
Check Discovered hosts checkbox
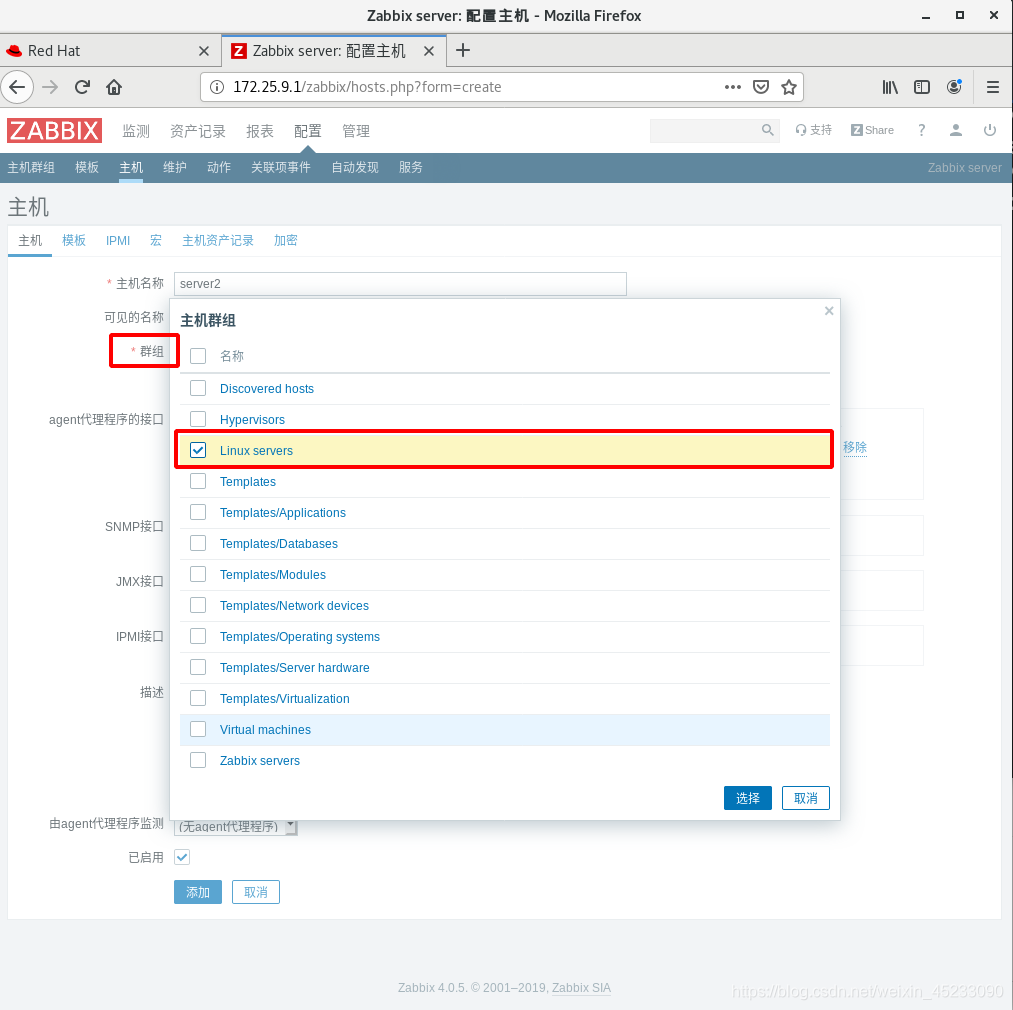(198, 388)
